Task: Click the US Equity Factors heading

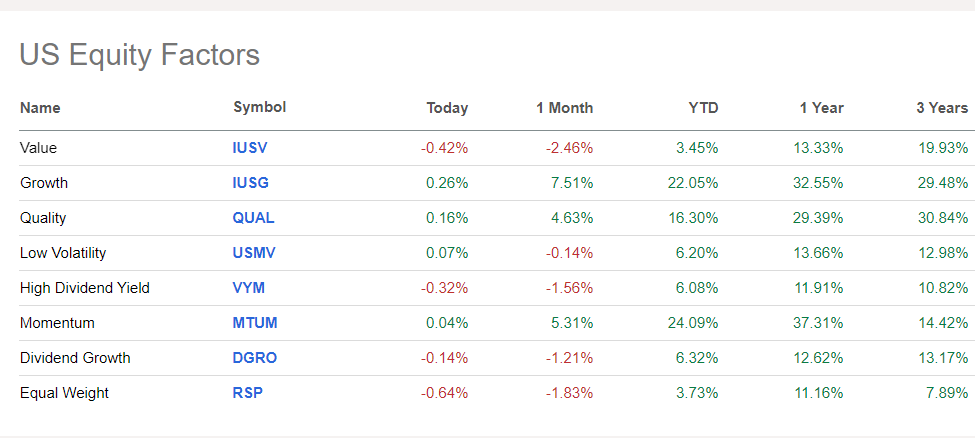Action: 139,55
